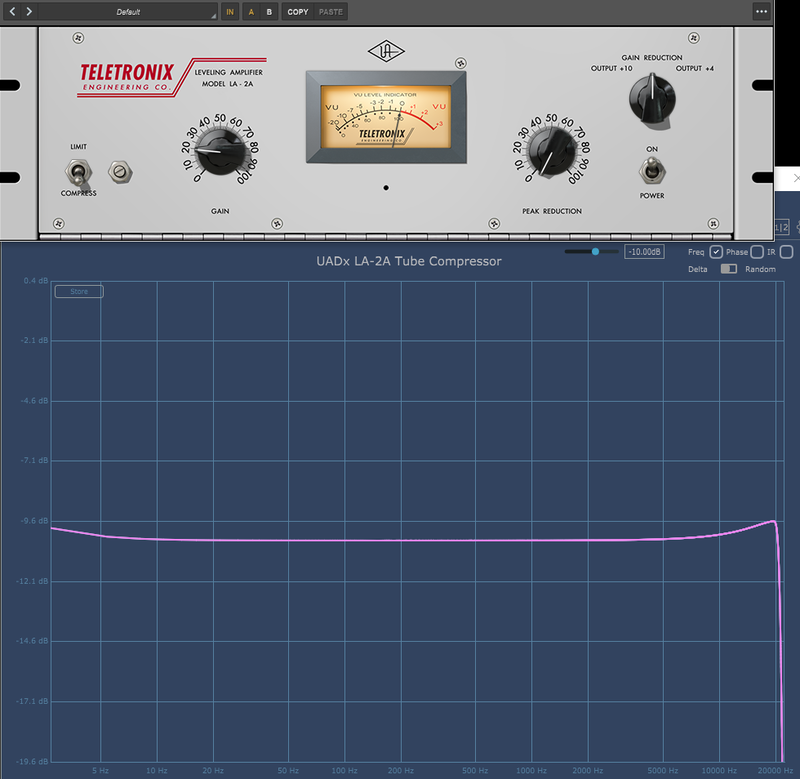Screen dimensions: 800x779
Task: Open the three-dots options menu
Action: tap(761, 11)
